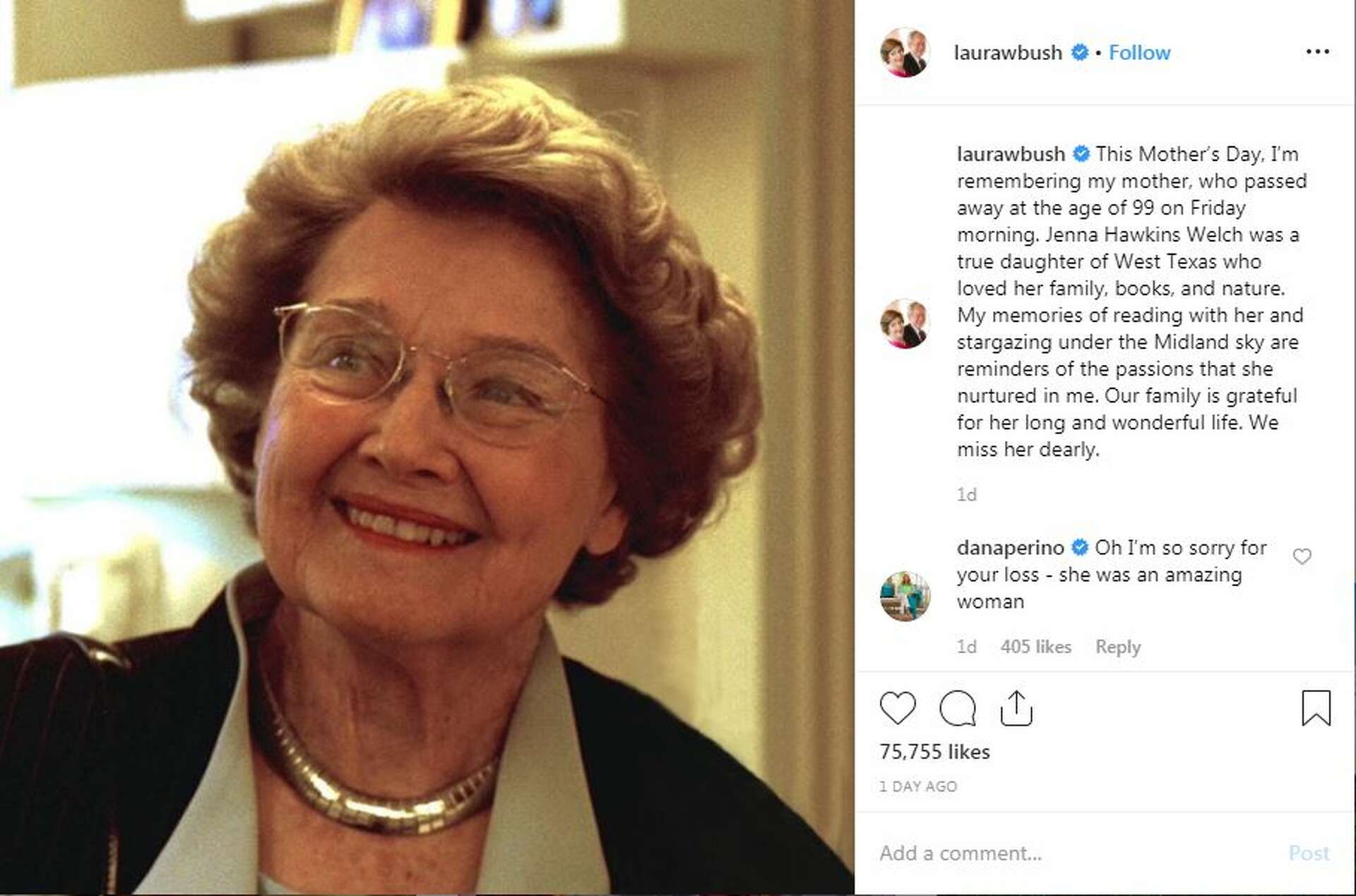Viewport: 1356px width, 896px height.
Task: Follow the lauraw bush account
Action: [x=1140, y=52]
